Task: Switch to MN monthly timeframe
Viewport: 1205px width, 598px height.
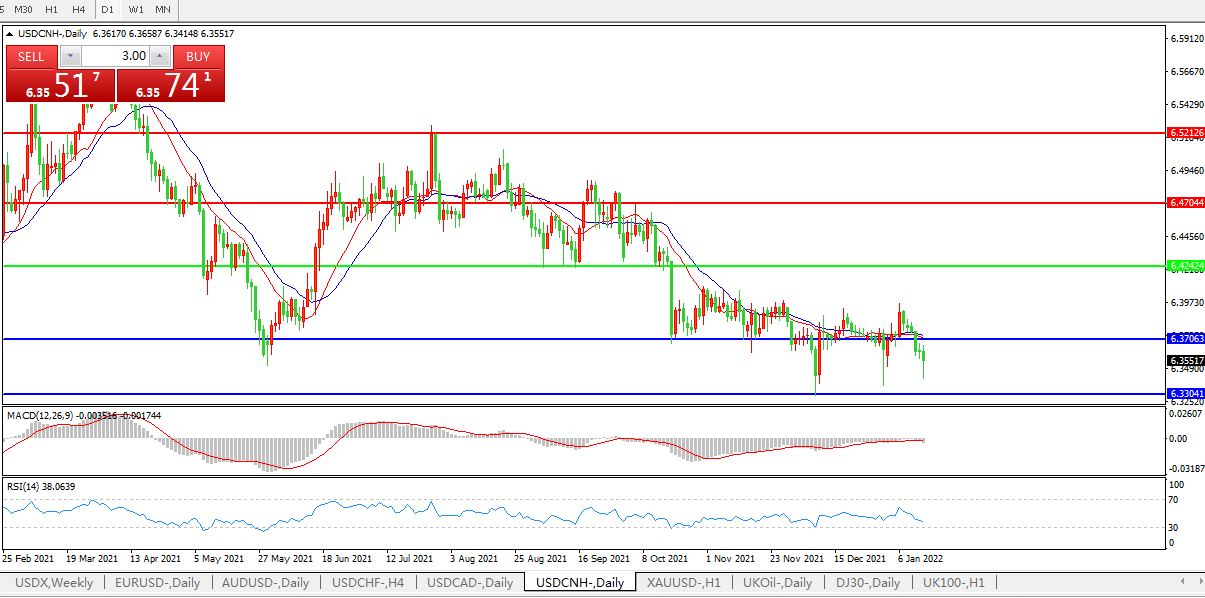Action: click(x=163, y=9)
